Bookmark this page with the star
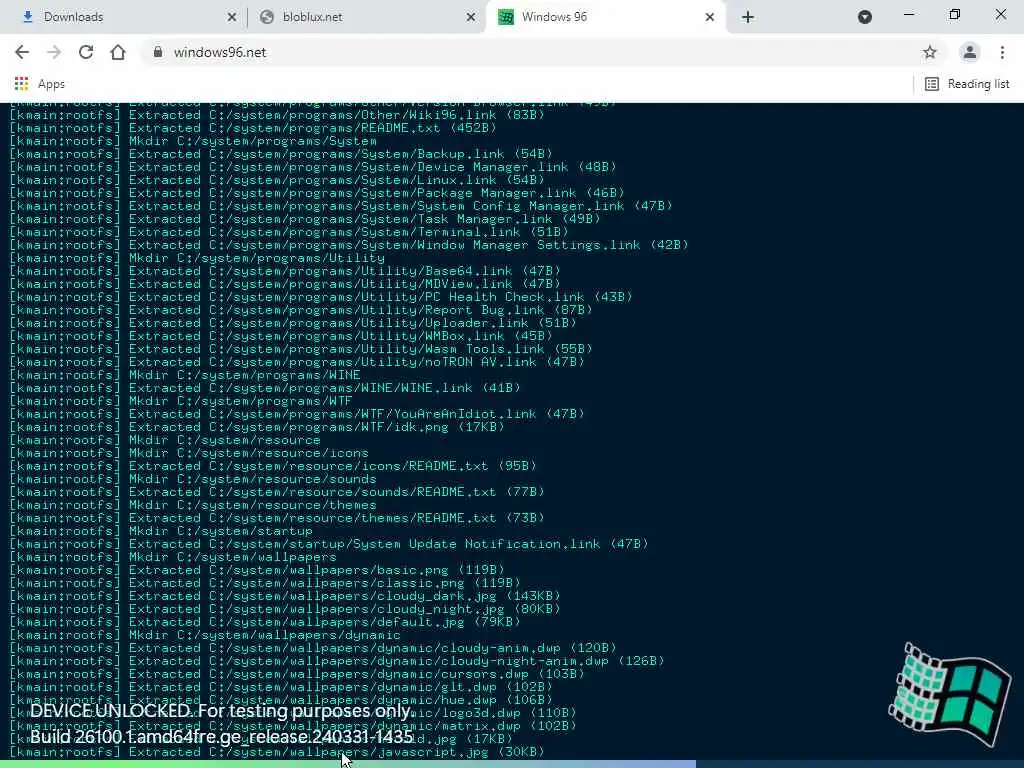 pyautogui.click(x=930, y=52)
